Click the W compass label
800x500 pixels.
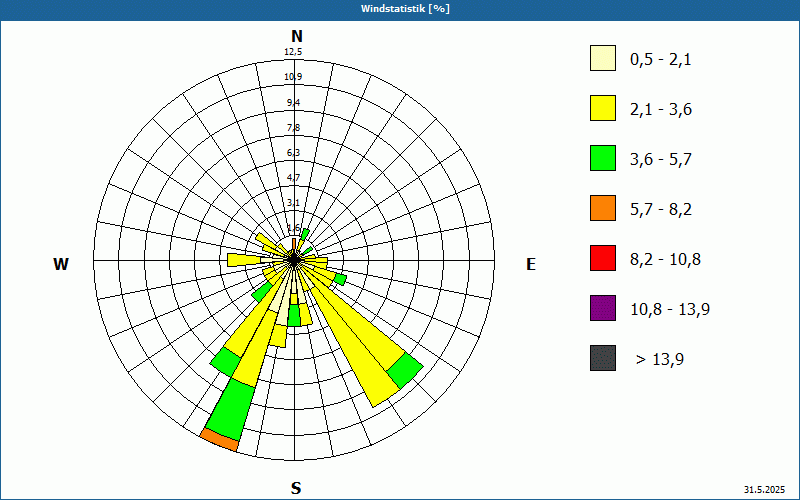[61, 264]
